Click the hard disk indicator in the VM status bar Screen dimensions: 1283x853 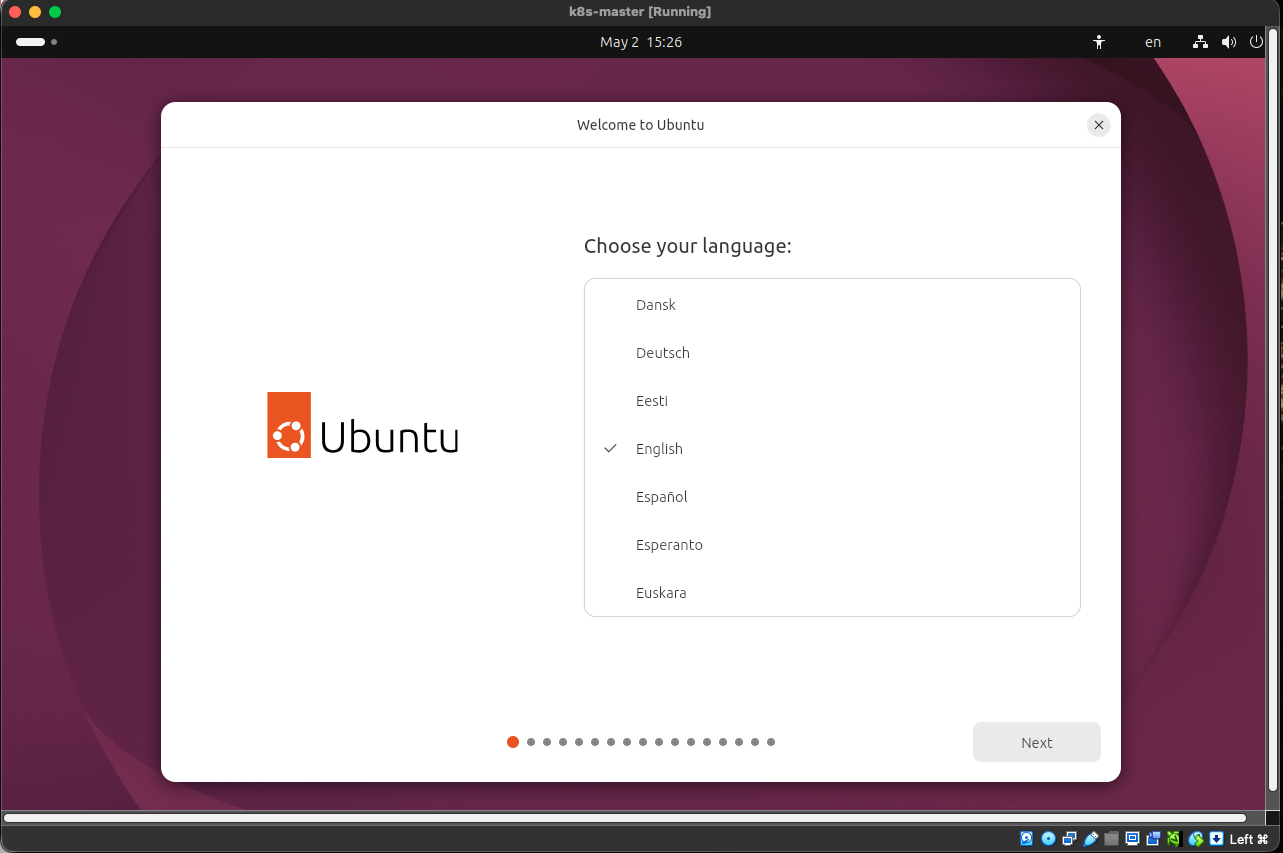tap(1027, 839)
